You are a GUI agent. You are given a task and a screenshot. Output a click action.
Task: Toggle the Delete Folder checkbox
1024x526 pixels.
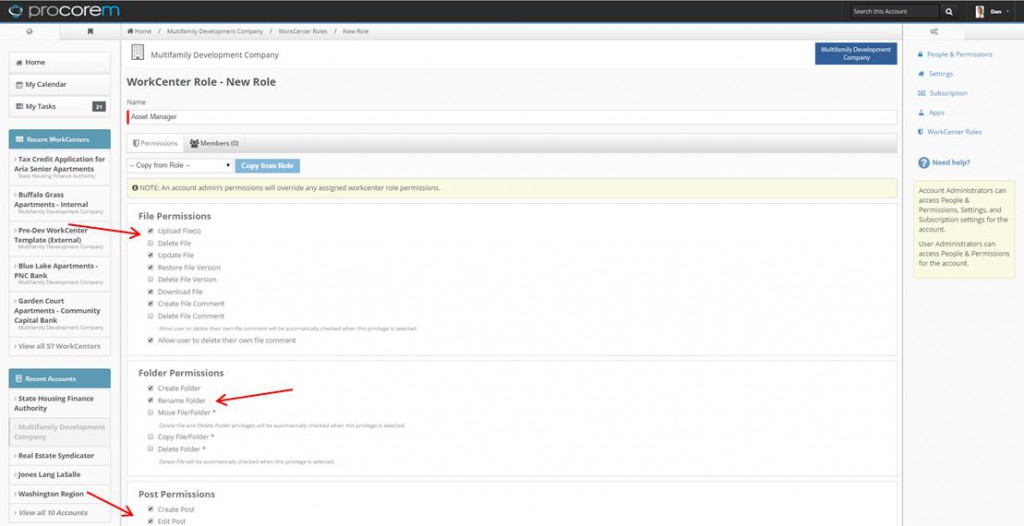point(151,448)
